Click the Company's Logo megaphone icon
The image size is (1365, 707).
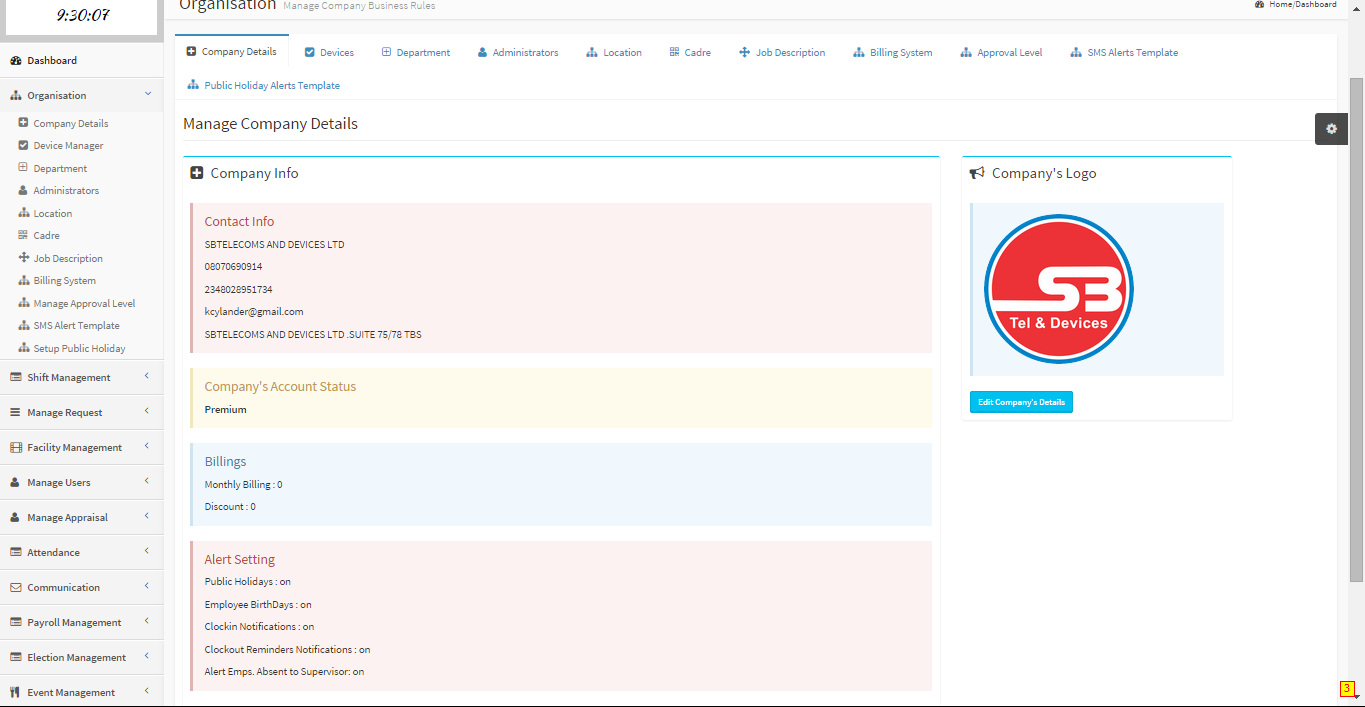[978, 173]
